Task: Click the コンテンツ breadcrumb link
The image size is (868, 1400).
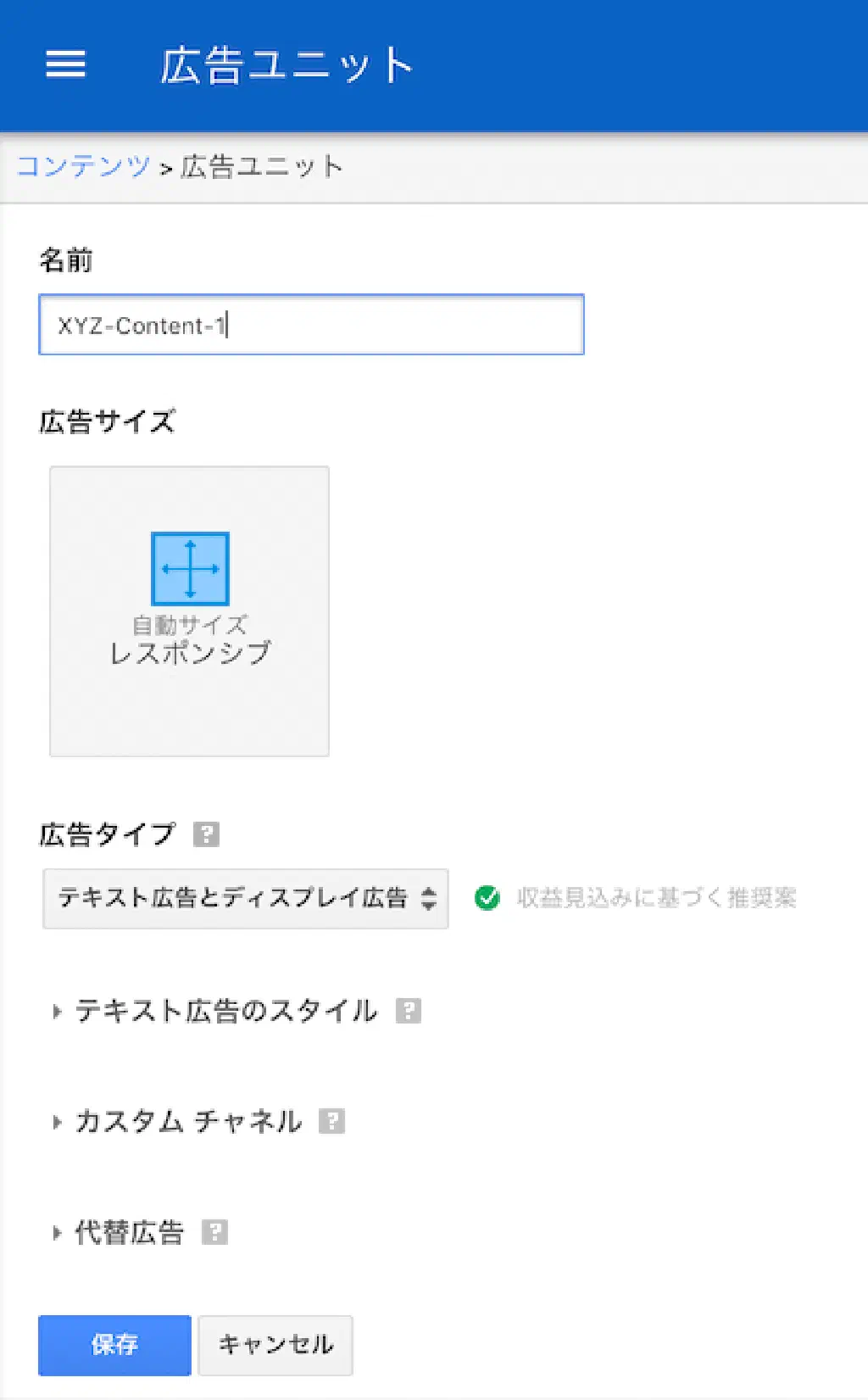Action: pos(83,166)
